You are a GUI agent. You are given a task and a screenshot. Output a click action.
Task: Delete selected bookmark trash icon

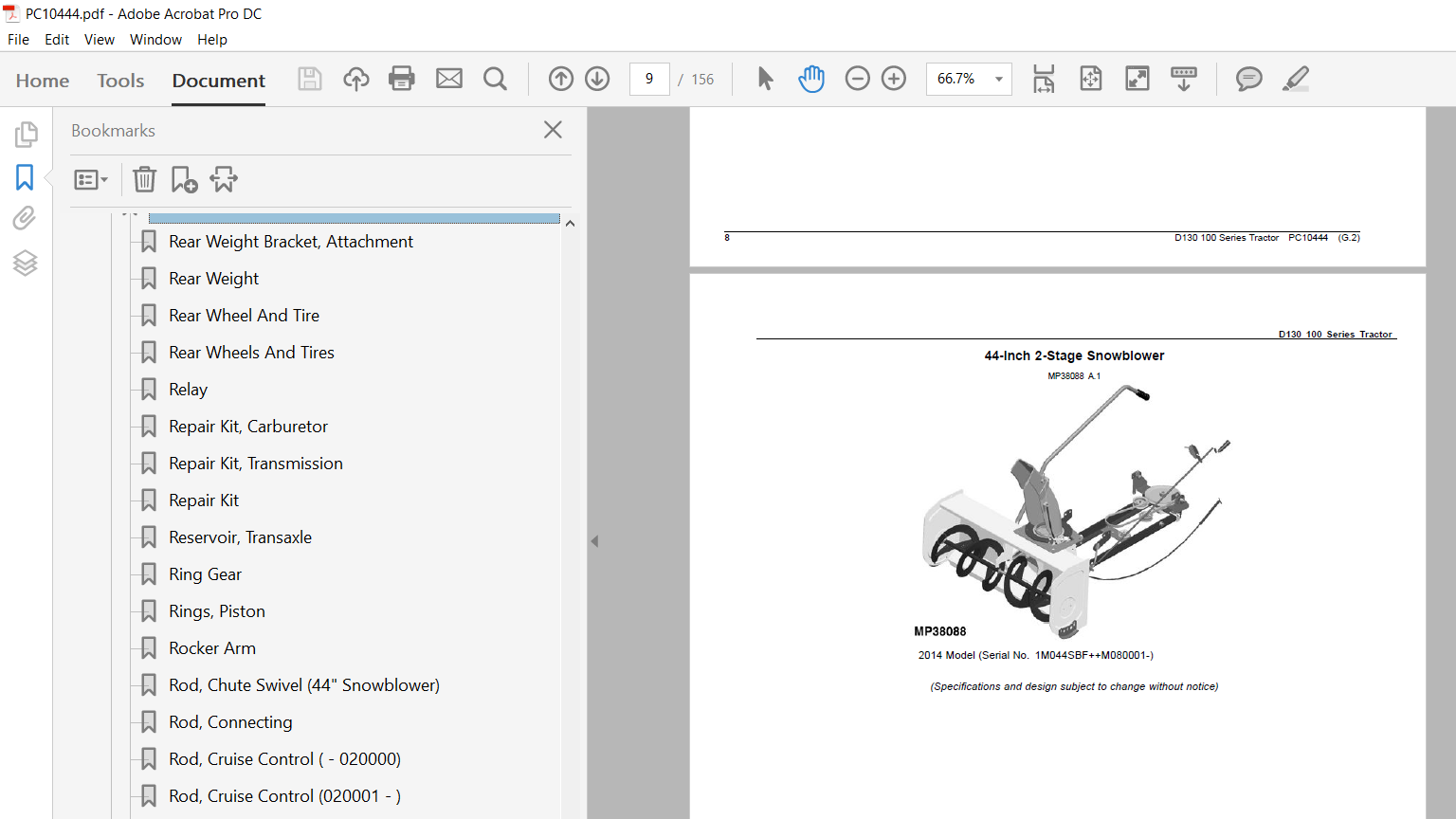[144, 179]
